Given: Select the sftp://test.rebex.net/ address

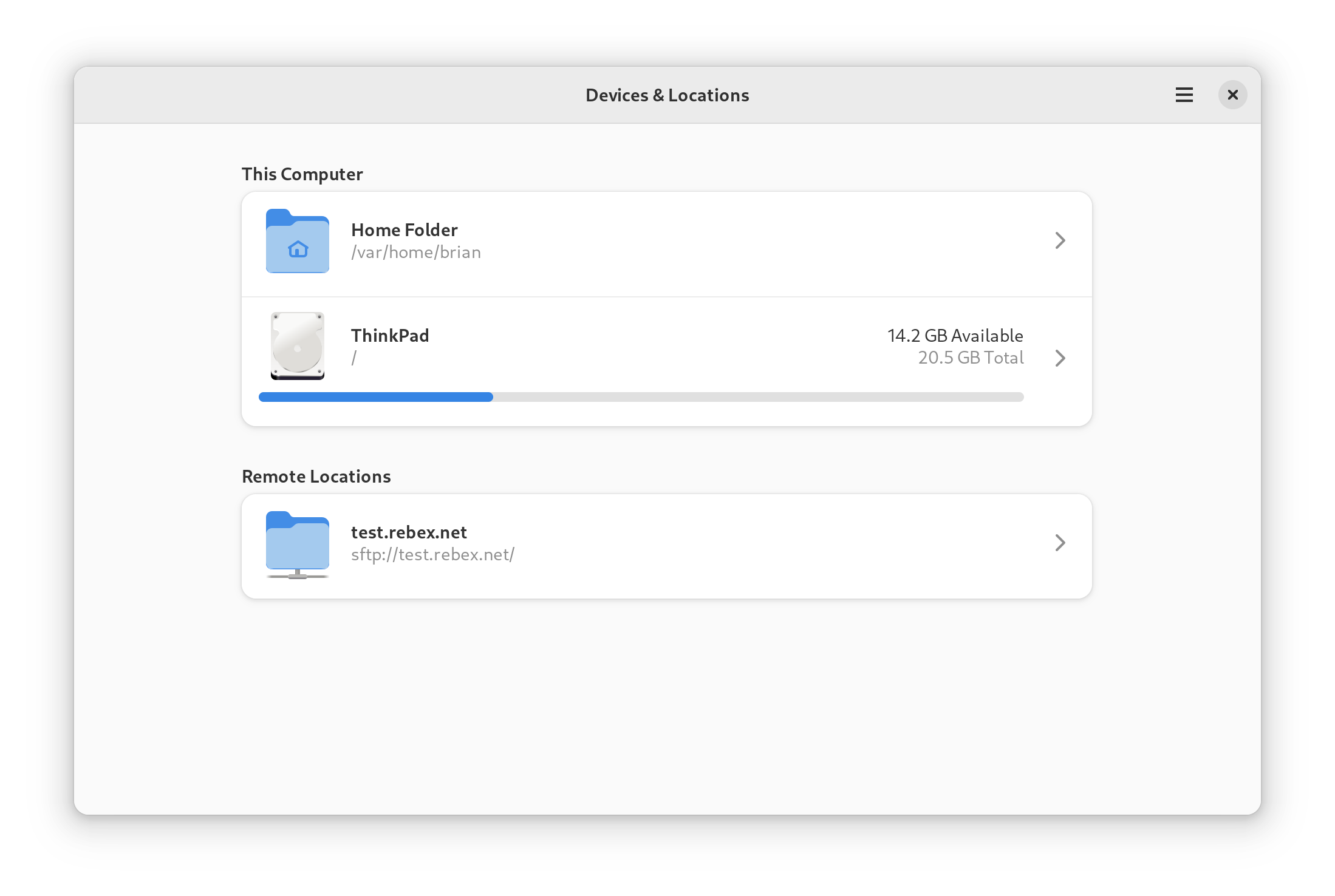Looking at the screenshot, I should click(433, 554).
